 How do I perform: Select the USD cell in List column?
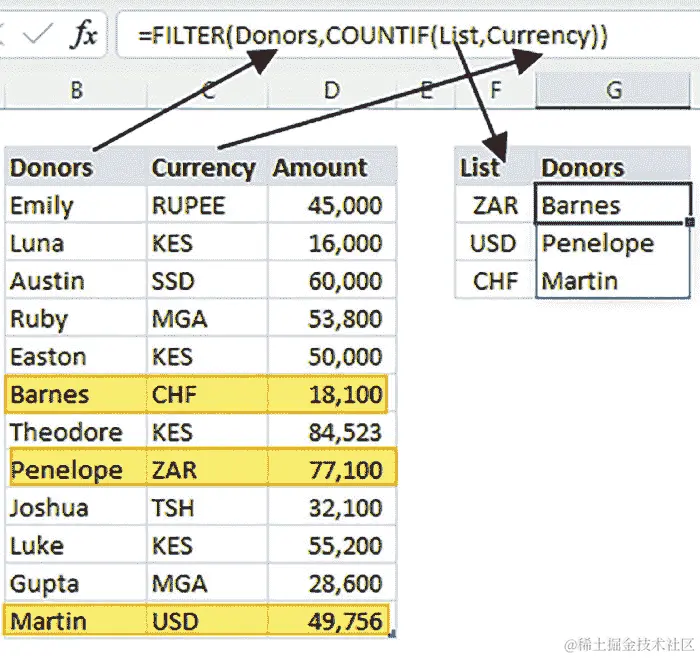click(x=495, y=243)
